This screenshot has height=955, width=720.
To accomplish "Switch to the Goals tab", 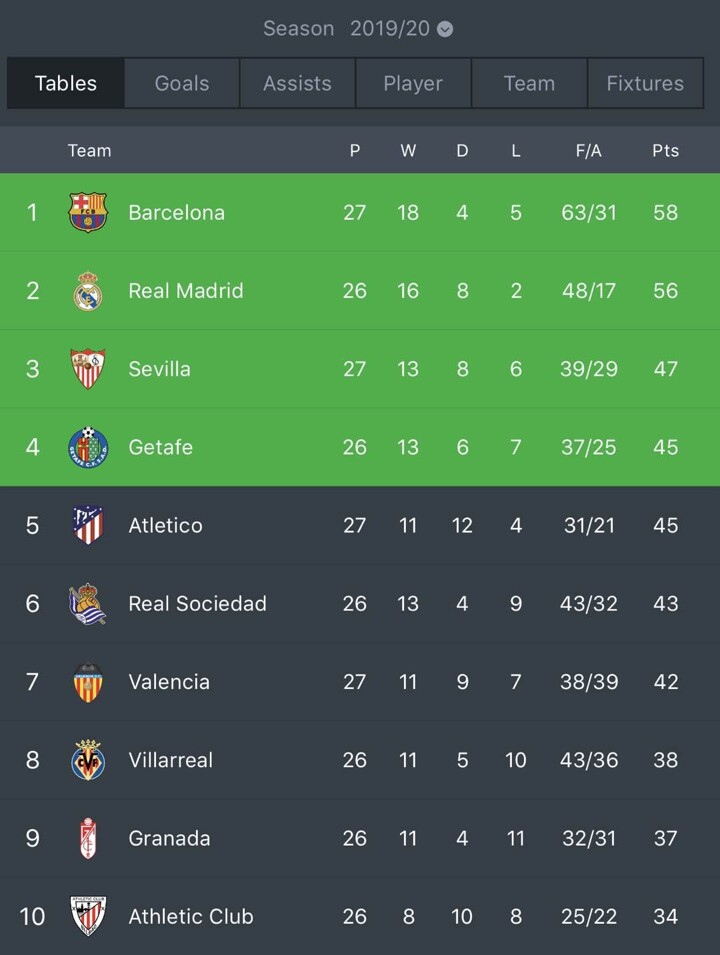I will (x=182, y=83).
